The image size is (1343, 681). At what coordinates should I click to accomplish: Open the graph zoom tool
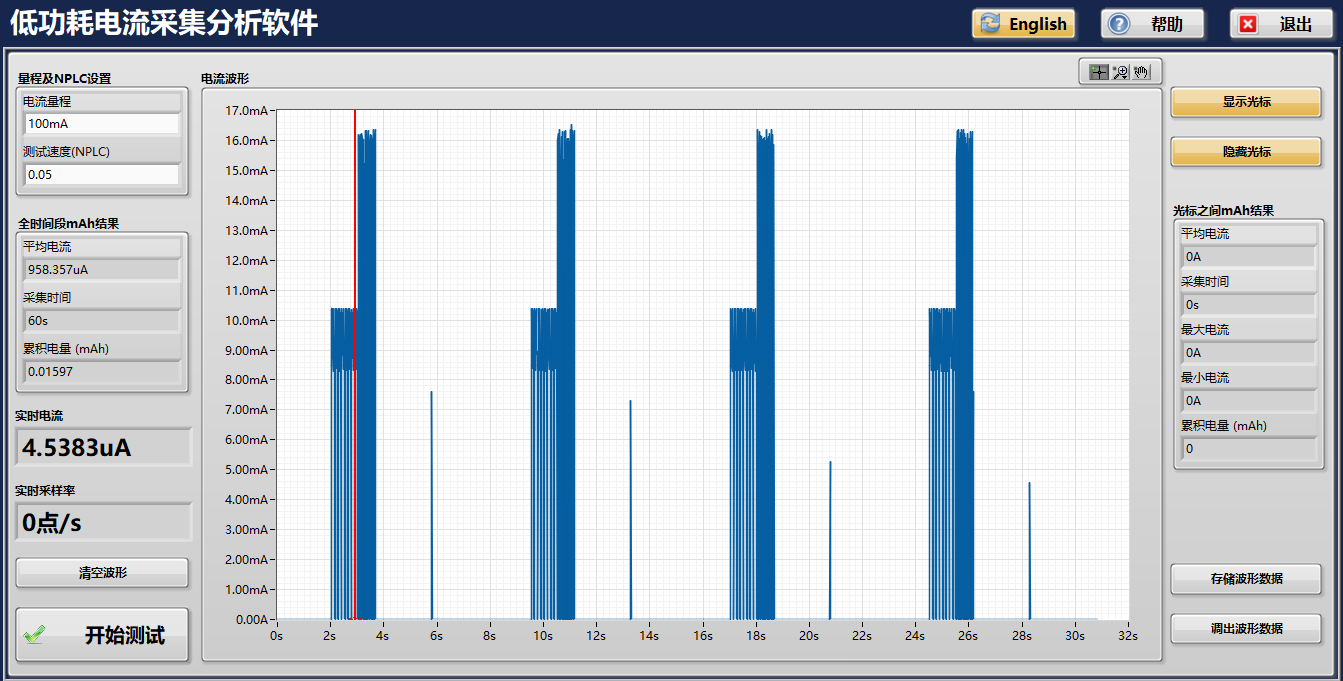tap(1121, 72)
